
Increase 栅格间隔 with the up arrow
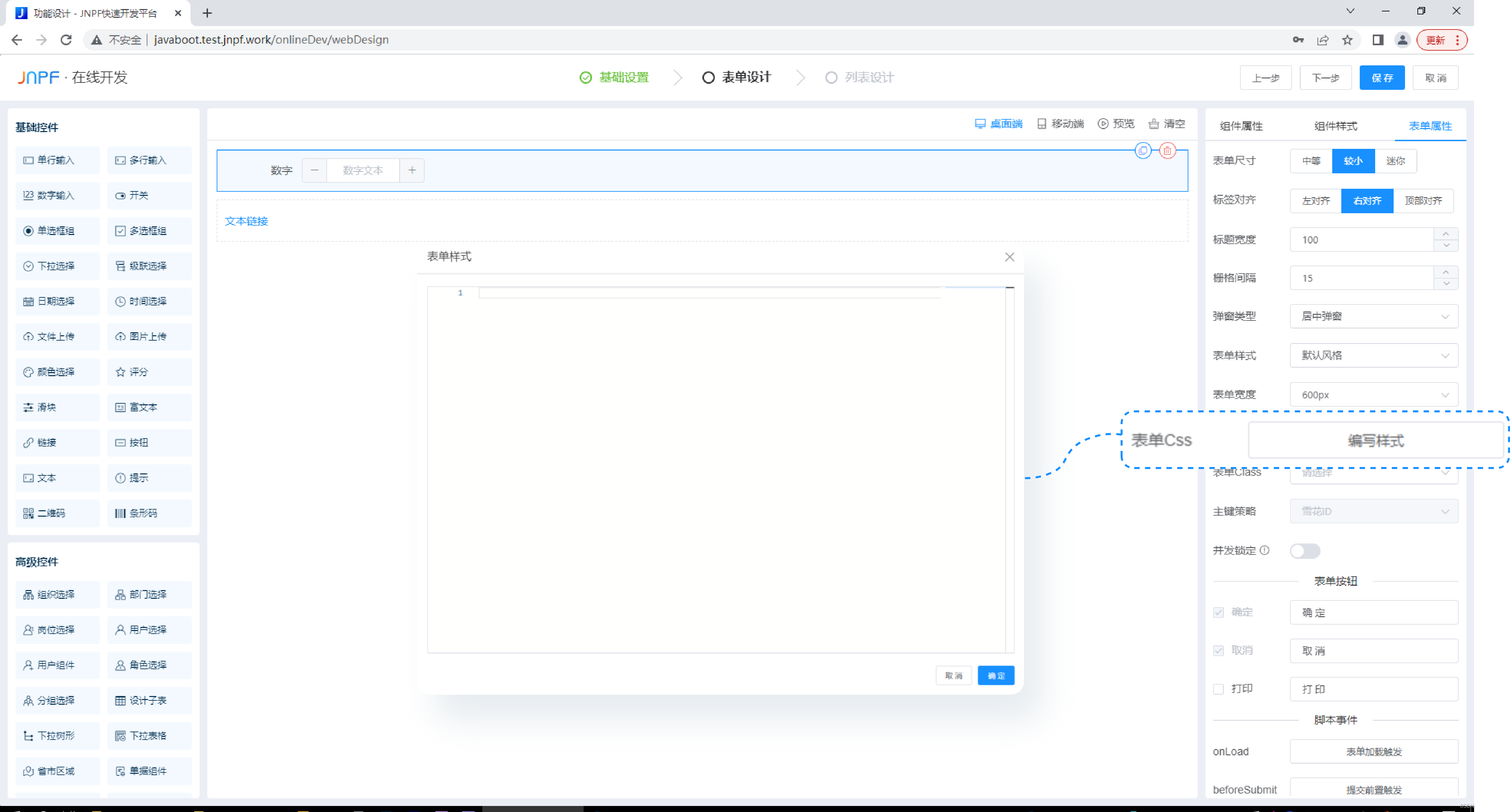click(1446, 272)
